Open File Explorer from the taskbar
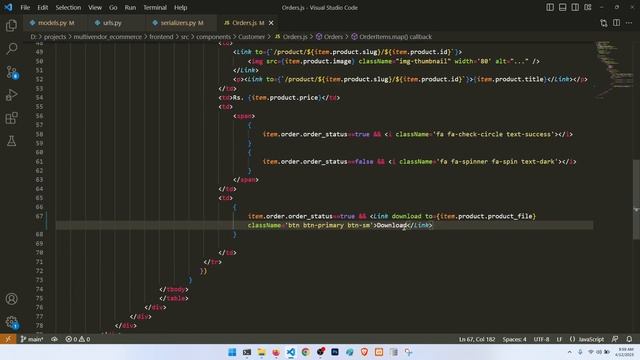Viewport: 640px width, 360px height. coord(262,352)
